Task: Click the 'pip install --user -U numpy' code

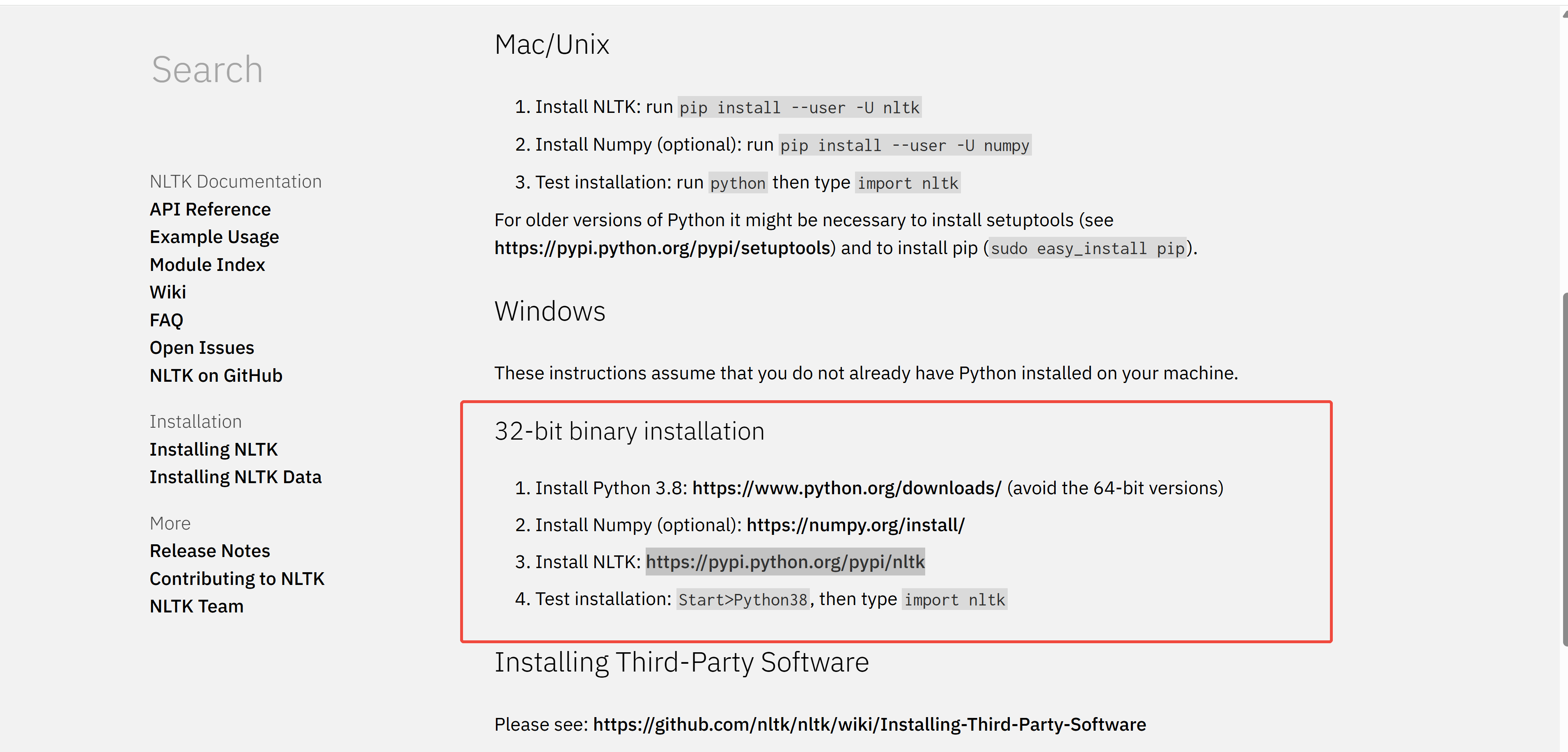Action: (x=905, y=146)
